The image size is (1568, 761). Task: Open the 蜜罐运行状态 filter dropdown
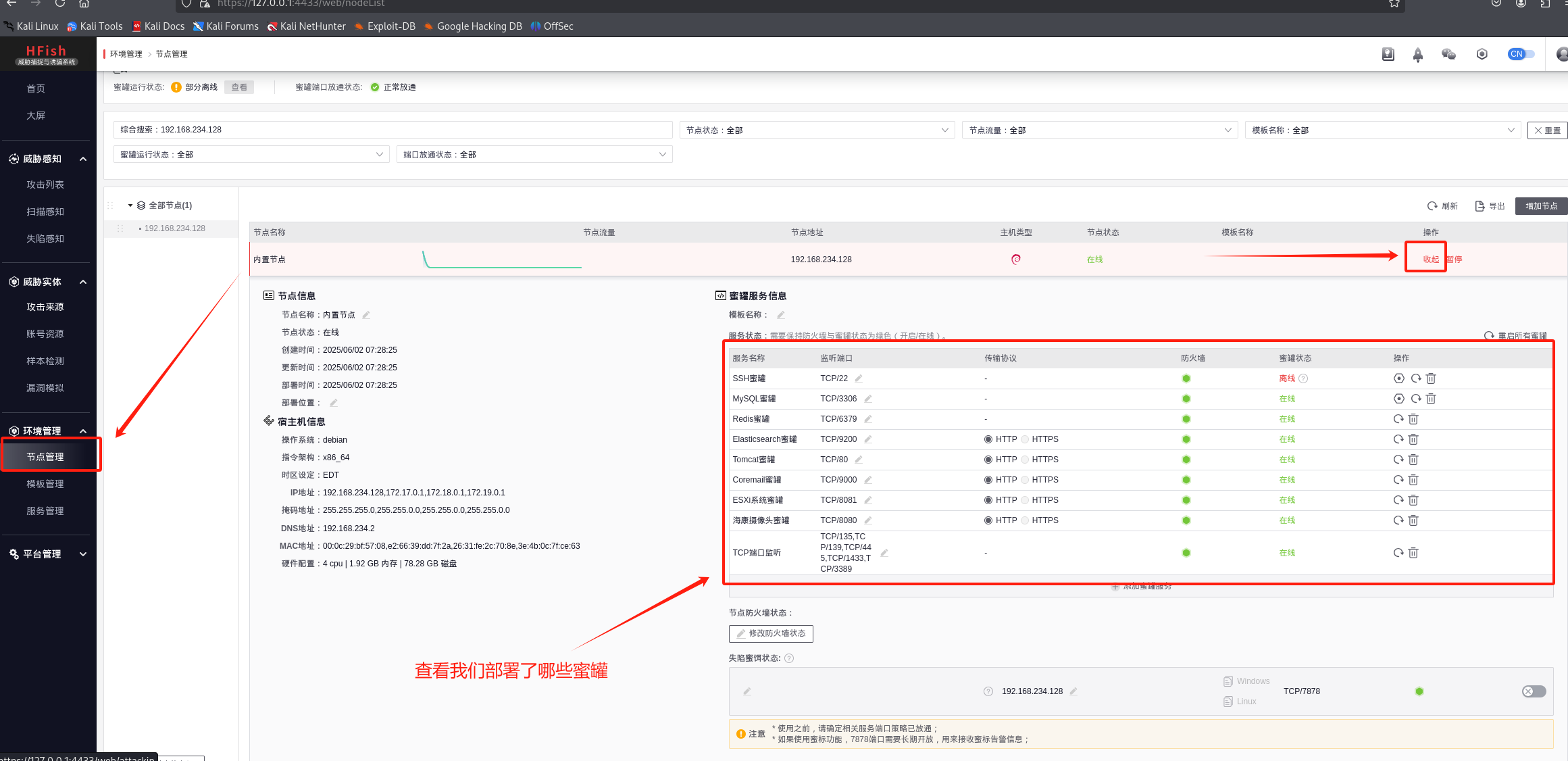251,155
